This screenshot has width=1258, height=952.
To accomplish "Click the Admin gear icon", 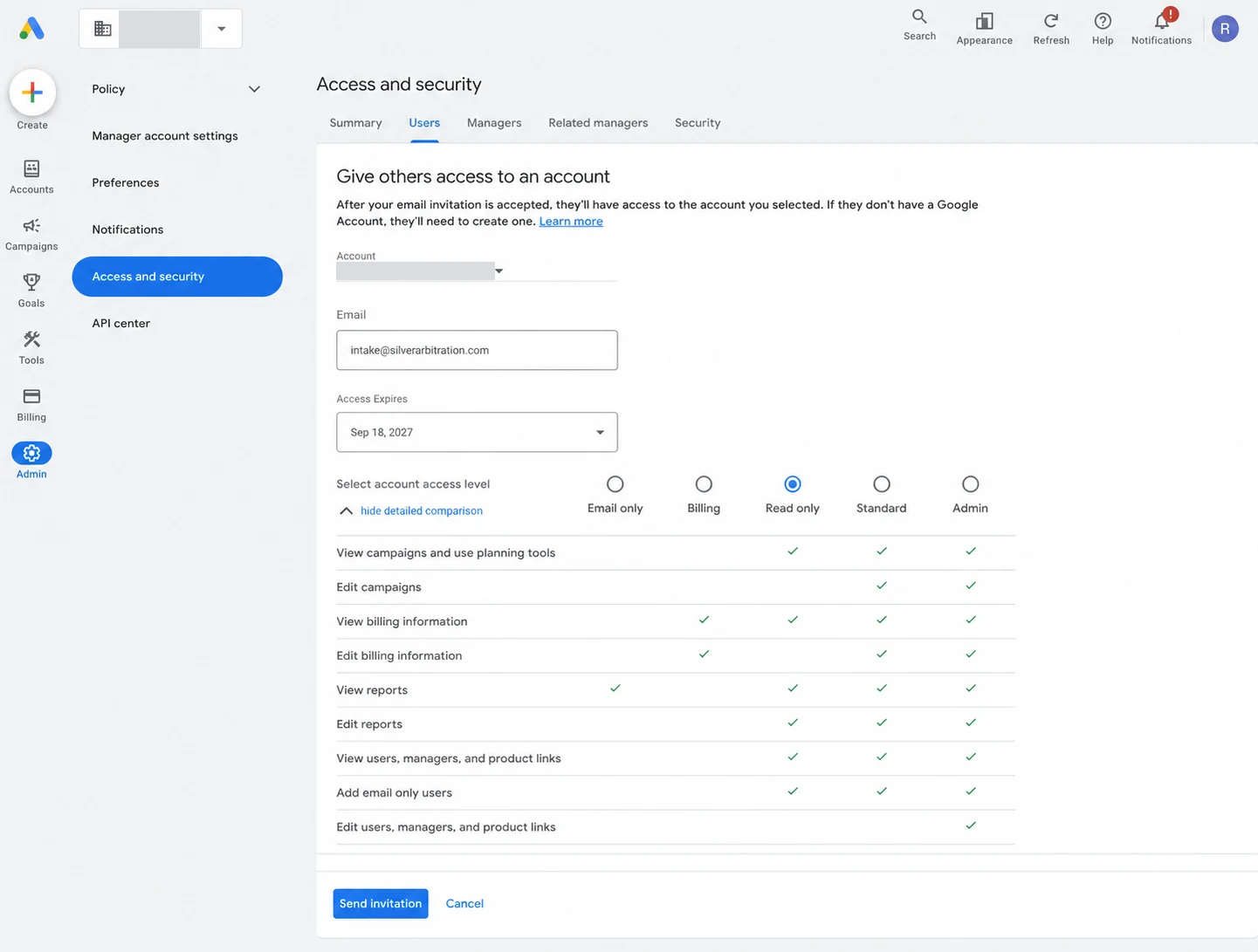I will click(31, 453).
